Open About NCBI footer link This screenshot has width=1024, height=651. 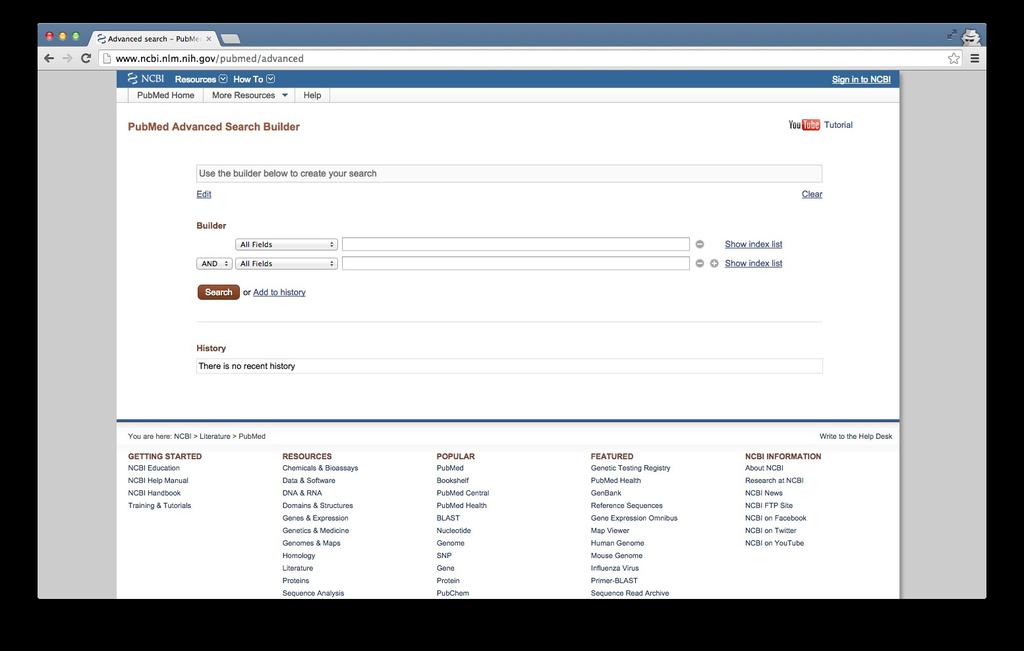pos(764,468)
